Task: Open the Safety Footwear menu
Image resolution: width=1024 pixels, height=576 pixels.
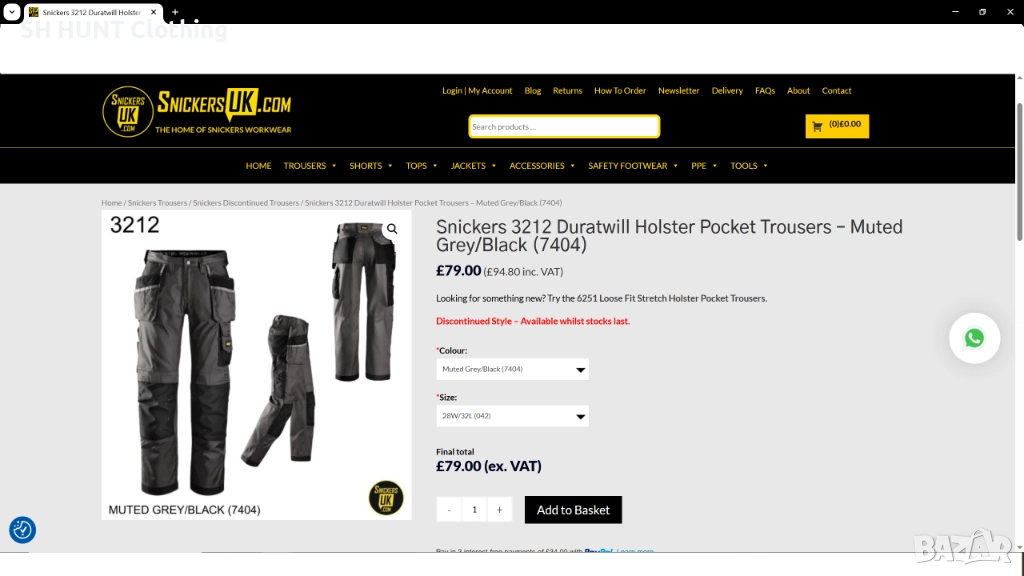Action: tap(633, 166)
